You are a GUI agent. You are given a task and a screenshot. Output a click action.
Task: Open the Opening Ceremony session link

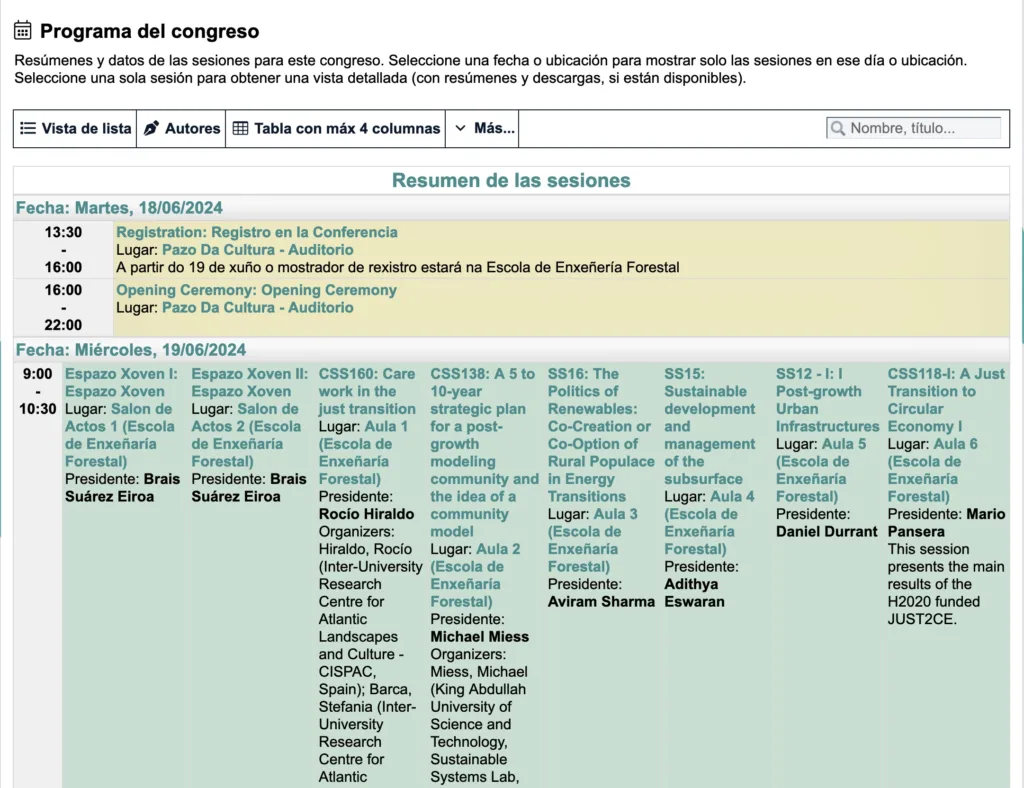click(x=256, y=290)
